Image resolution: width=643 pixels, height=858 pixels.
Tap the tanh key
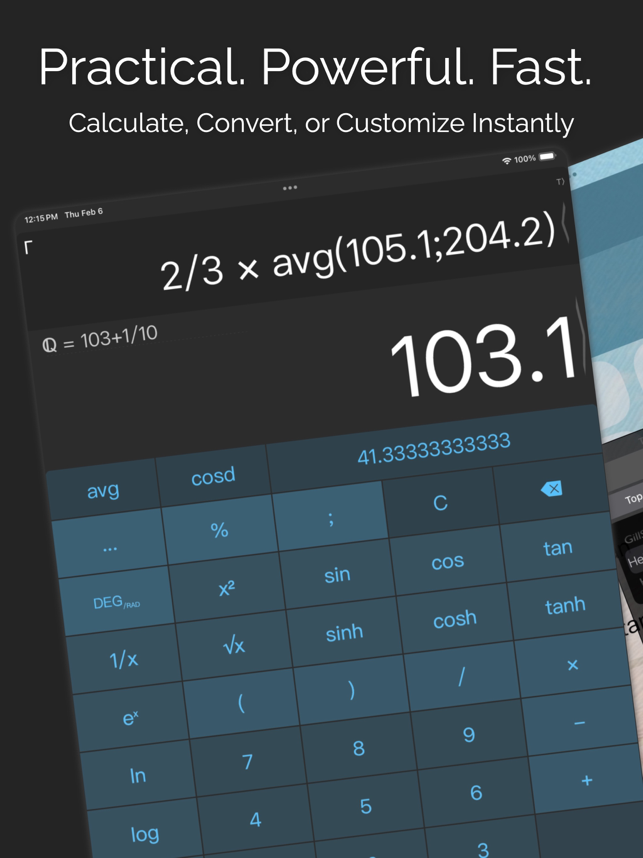pos(565,605)
